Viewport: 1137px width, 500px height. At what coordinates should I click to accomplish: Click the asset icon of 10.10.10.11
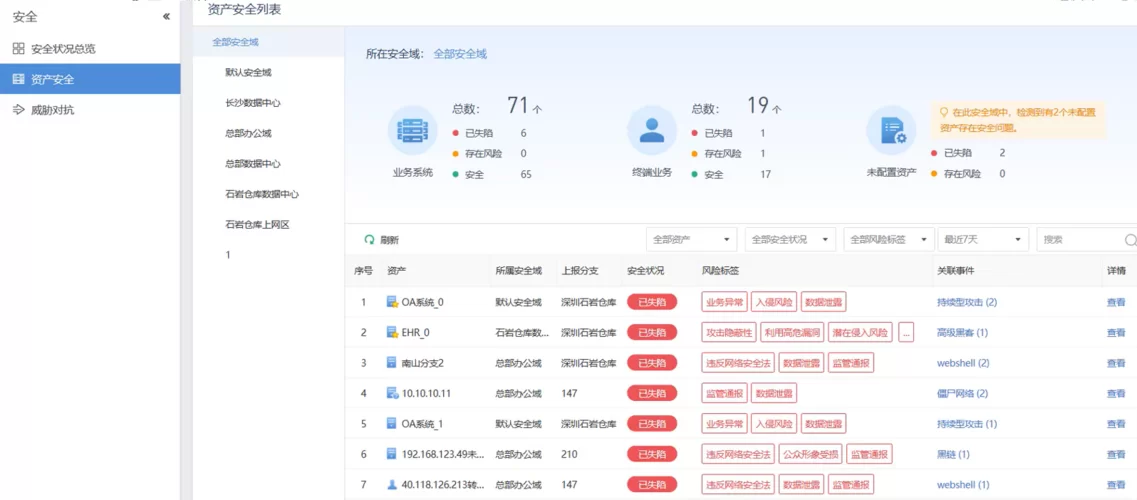pos(392,393)
